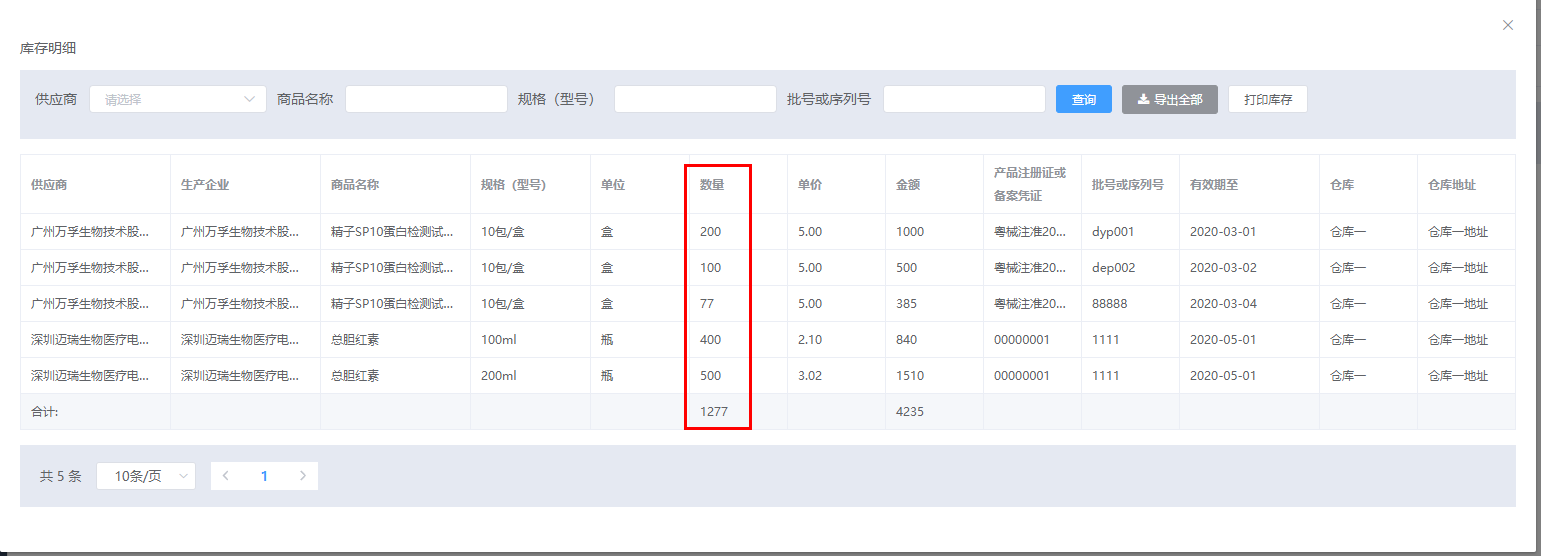Click the 商品名称 input field
1541x556 pixels.
coord(426,99)
